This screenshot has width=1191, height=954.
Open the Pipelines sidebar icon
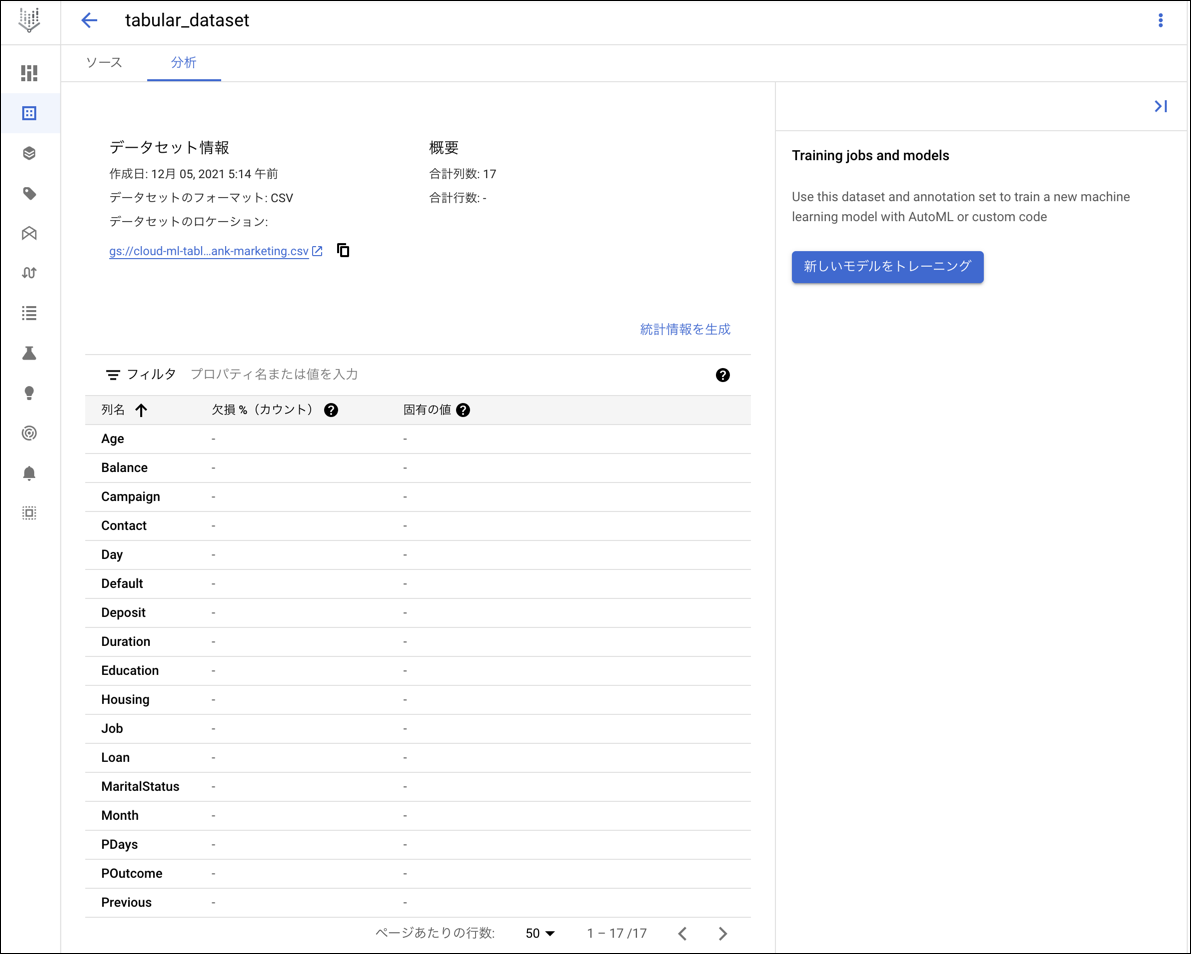29,273
